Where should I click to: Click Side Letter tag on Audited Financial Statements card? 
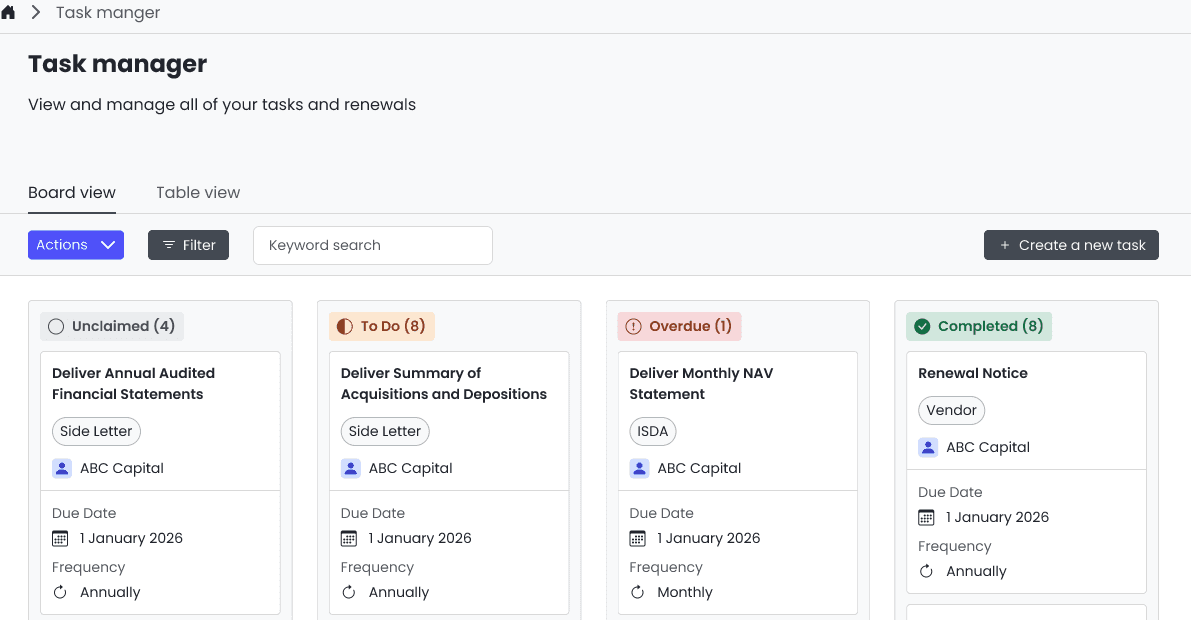pyautogui.click(x=96, y=432)
